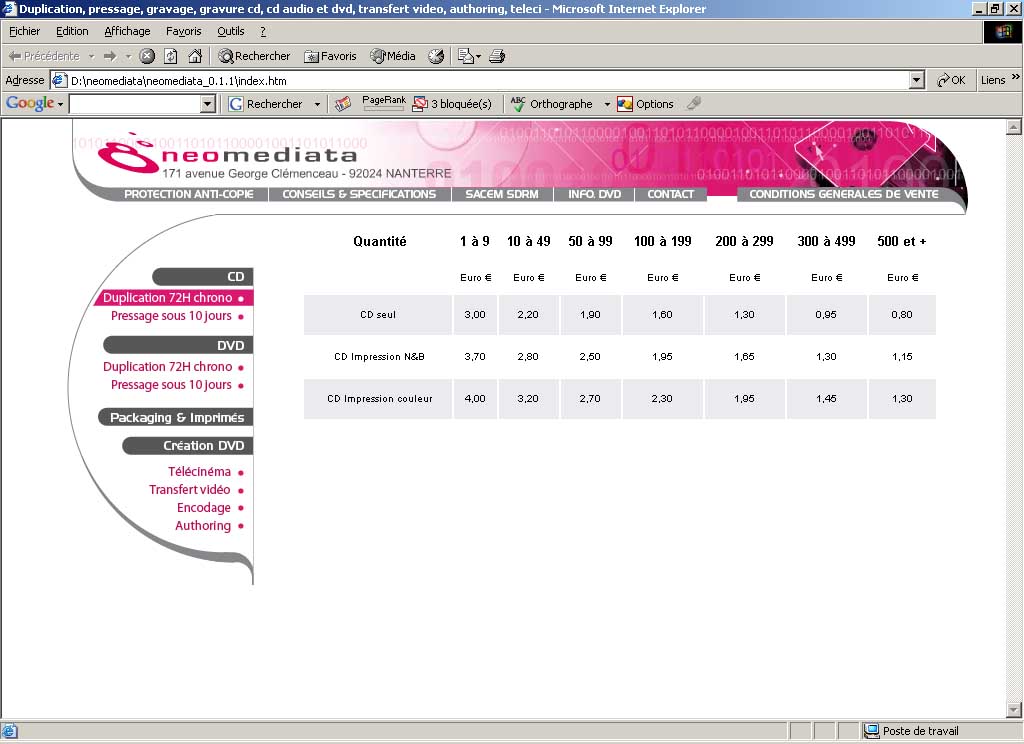Image resolution: width=1024 pixels, height=744 pixels.
Task: Open the Encodage link
Action: (210, 508)
